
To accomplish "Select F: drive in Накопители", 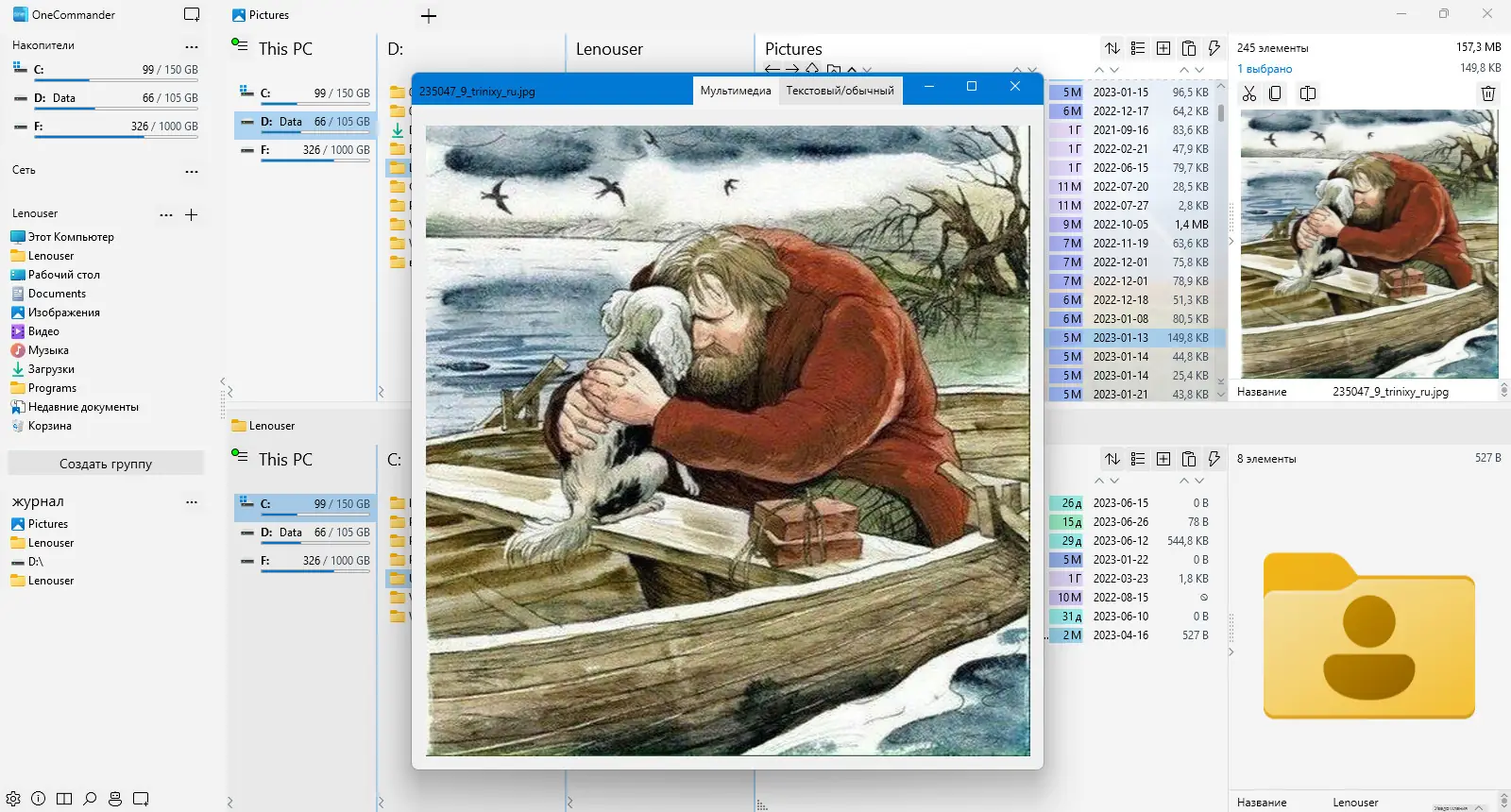I will 106,127.
